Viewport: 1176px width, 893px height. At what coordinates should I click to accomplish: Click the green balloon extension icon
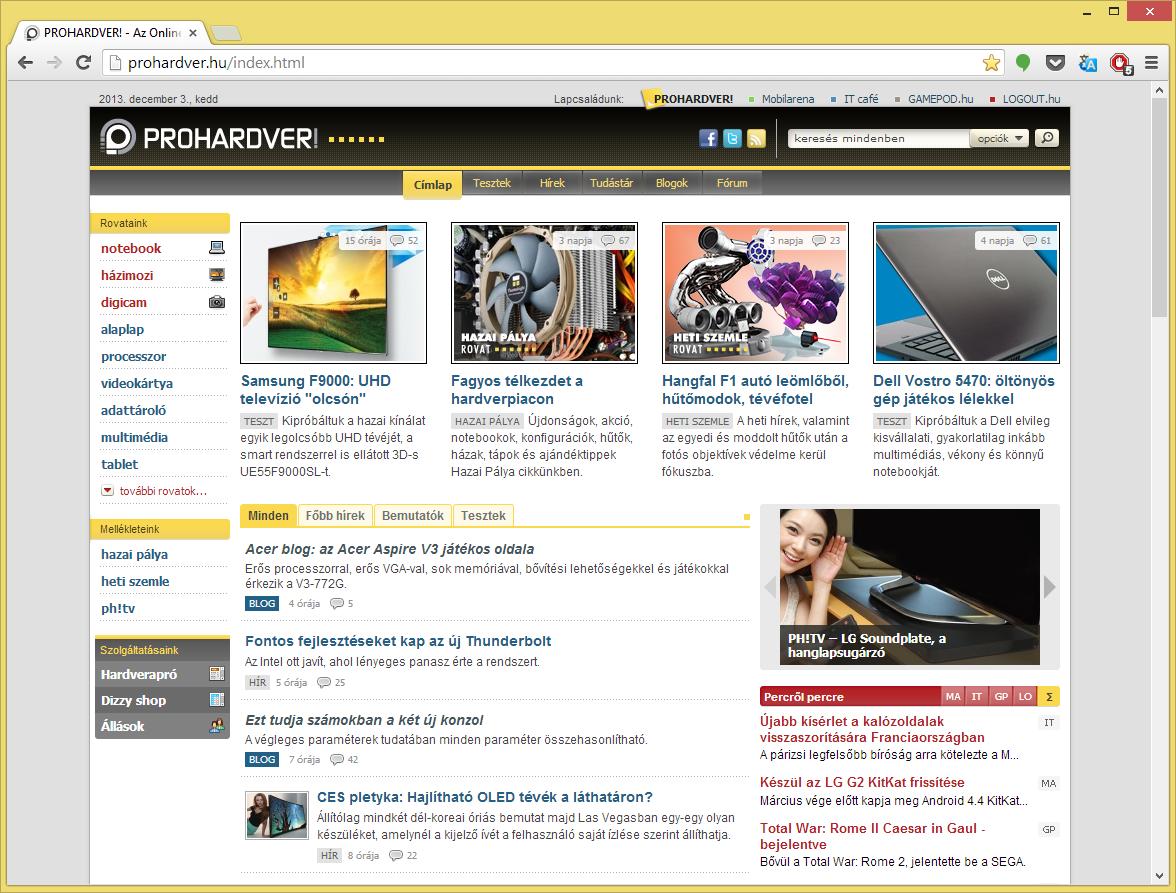pyautogui.click(x=1022, y=63)
